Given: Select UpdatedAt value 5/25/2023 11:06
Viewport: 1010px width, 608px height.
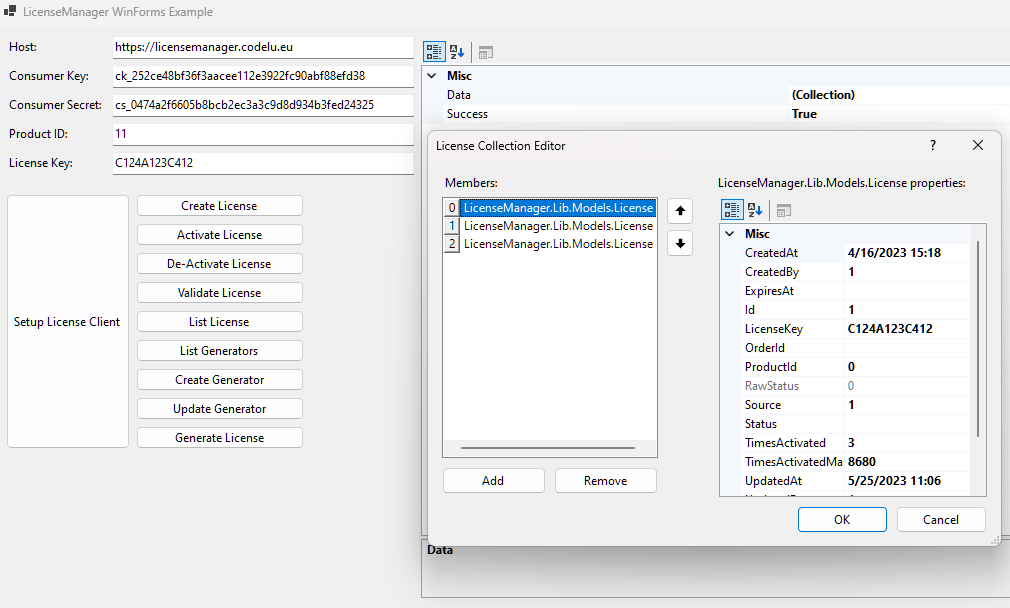Looking at the screenshot, I should pos(894,480).
